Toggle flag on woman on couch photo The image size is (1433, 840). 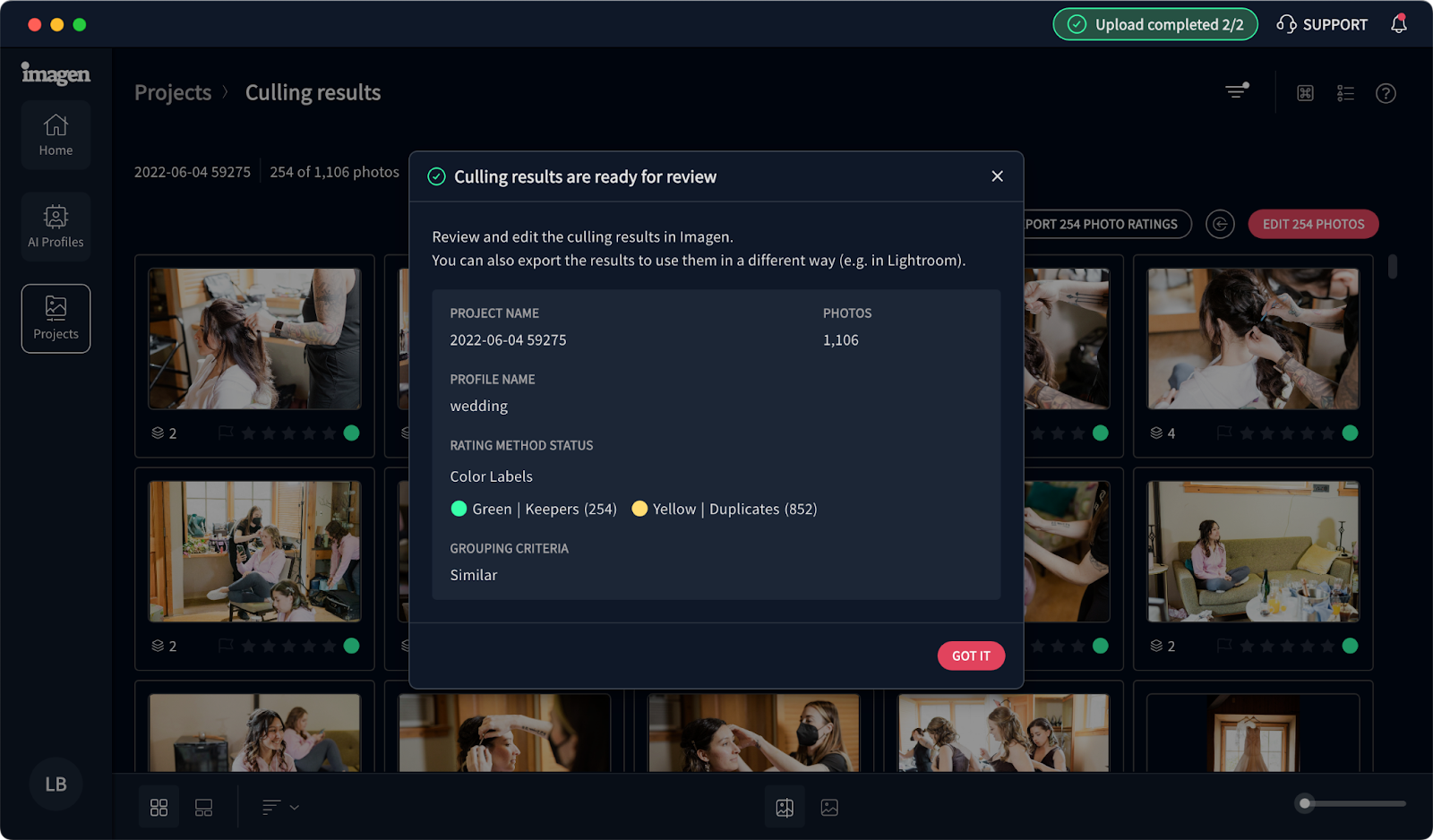pyautogui.click(x=1224, y=646)
